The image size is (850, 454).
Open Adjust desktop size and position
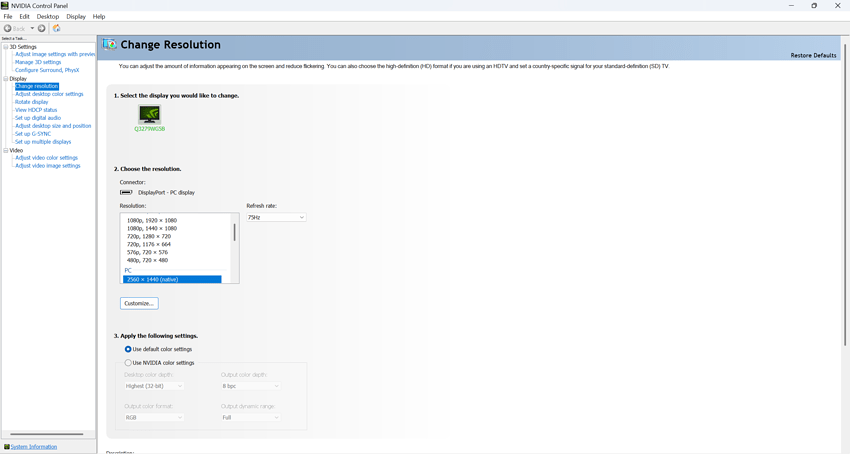pos(53,126)
